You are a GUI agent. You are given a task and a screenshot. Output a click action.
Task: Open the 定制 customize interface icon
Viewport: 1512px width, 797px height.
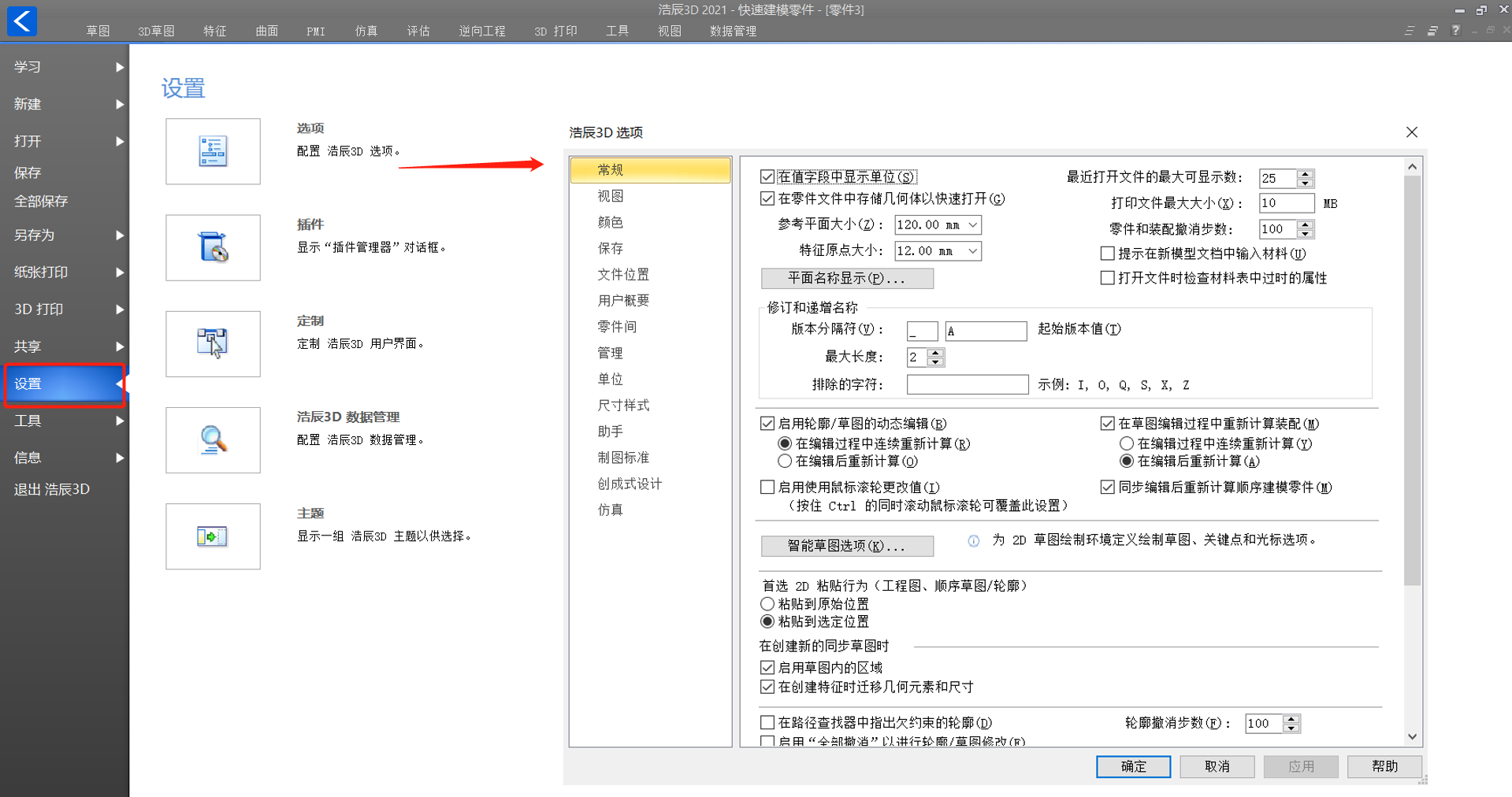(x=213, y=343)
